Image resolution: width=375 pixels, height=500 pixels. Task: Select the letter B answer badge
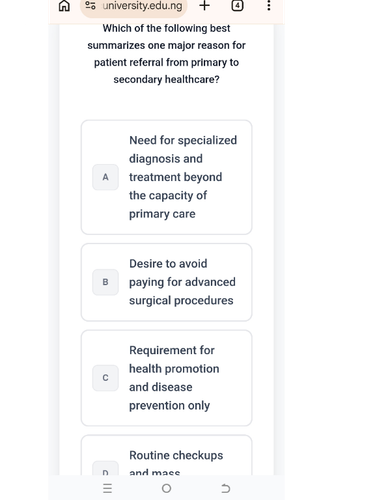click(x=105, y=282)
